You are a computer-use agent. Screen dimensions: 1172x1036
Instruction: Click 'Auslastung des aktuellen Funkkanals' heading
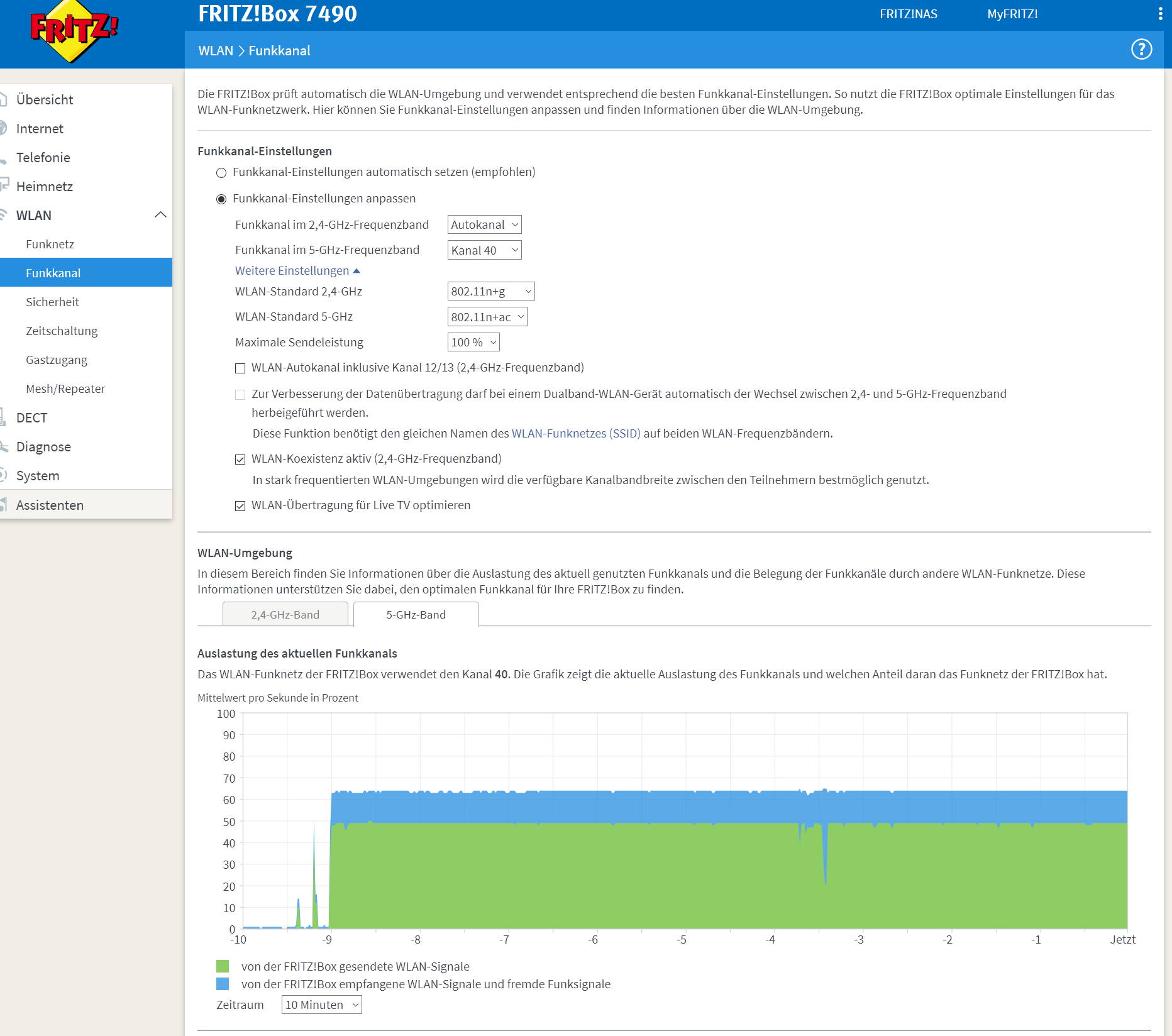[297, 653]
